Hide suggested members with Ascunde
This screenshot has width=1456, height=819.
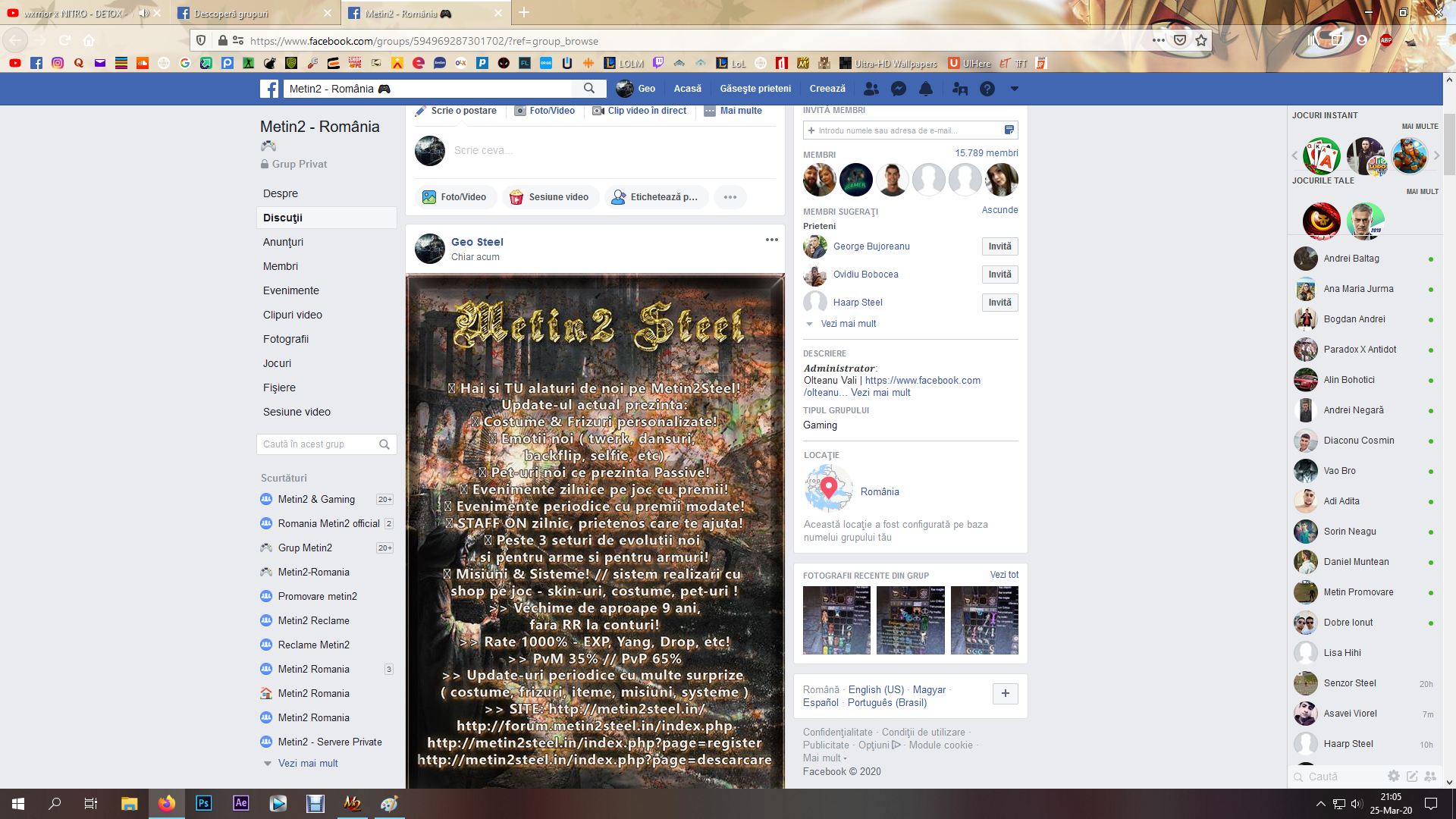(x=999, y=210)
